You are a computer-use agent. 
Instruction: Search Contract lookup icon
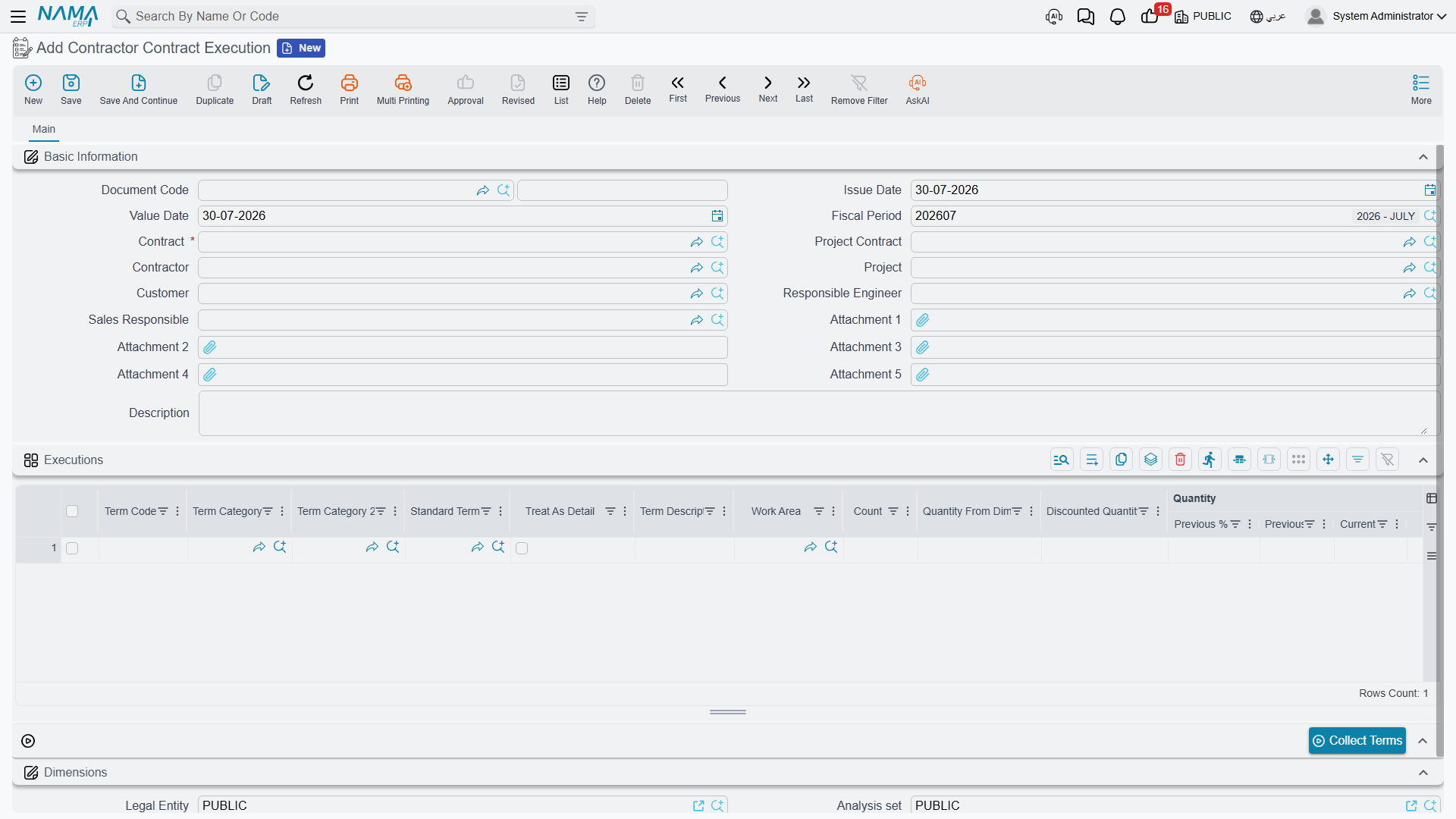717,242
